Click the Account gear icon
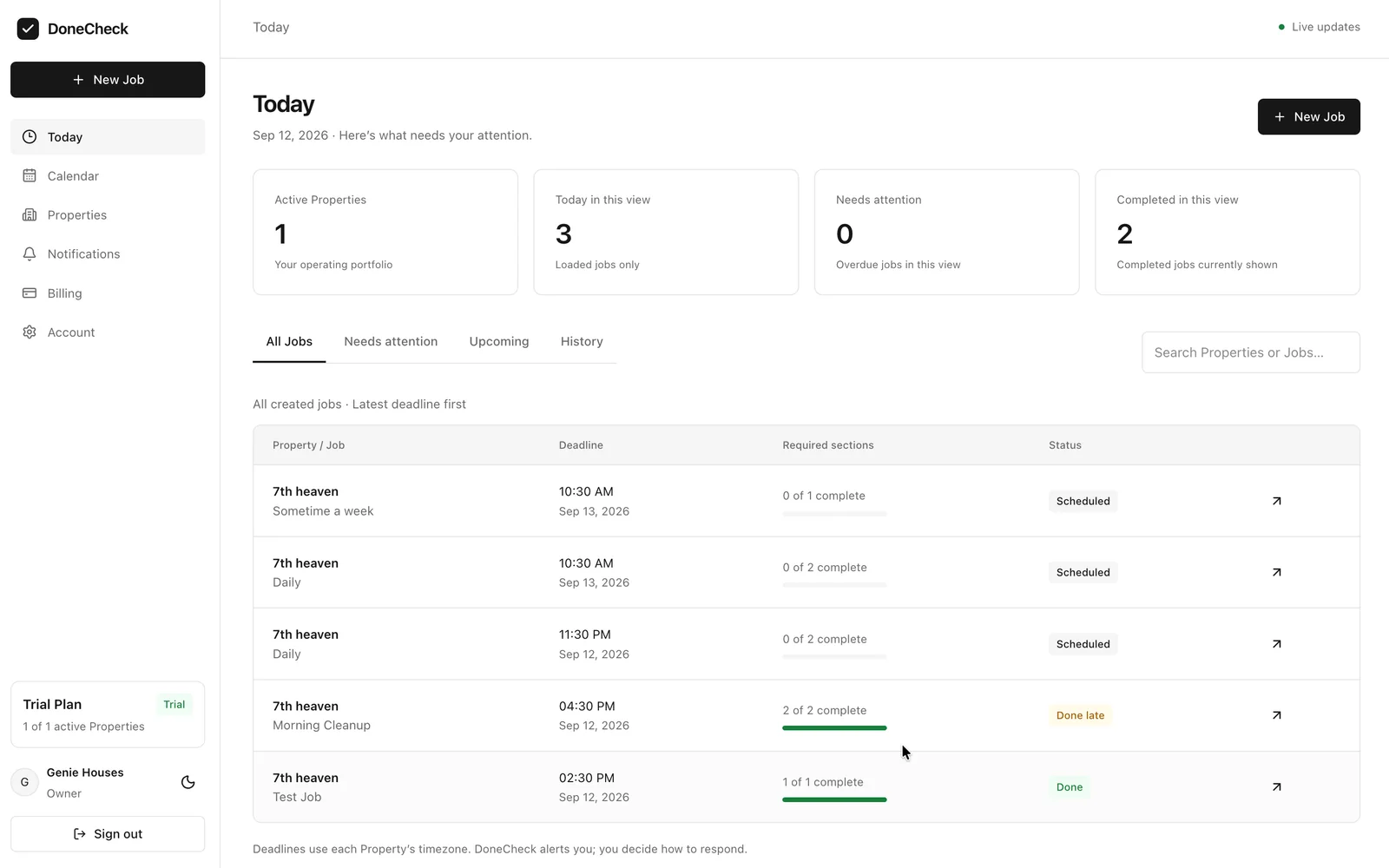This screenshot has width=1389, height=868. (30, 332)
